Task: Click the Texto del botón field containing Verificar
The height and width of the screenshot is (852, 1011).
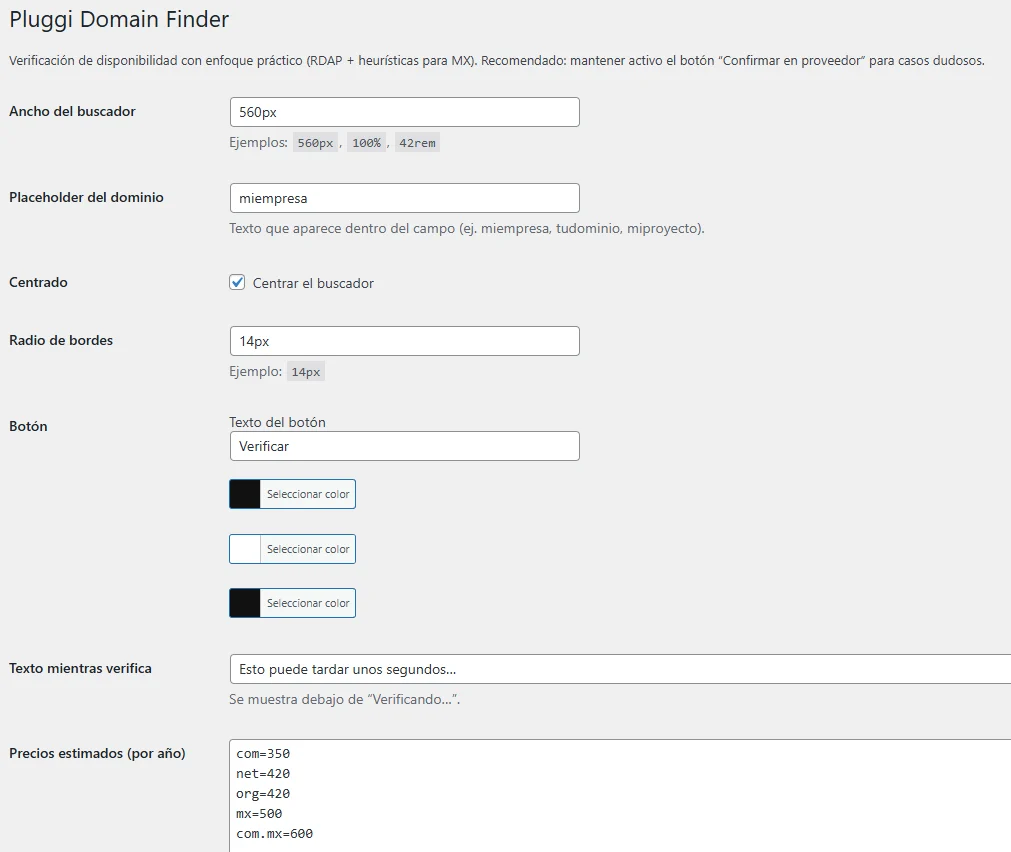Action: 404,446
